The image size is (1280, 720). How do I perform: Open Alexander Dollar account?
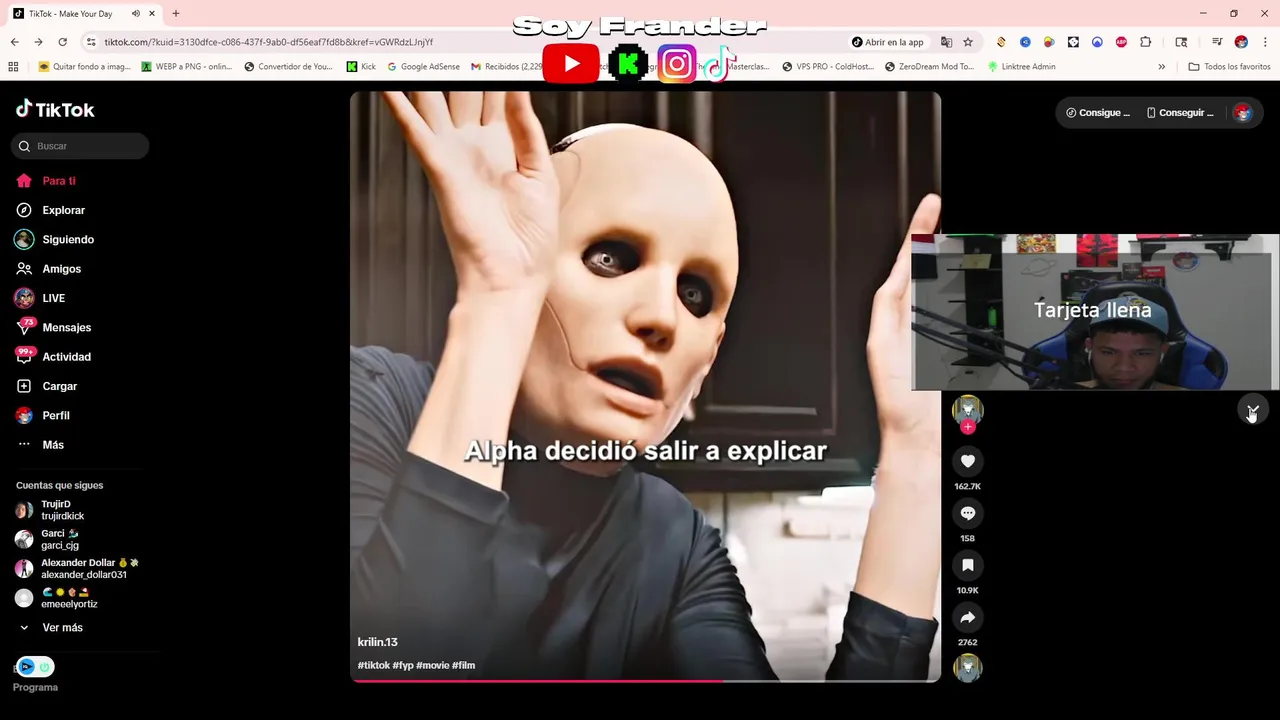75,569
